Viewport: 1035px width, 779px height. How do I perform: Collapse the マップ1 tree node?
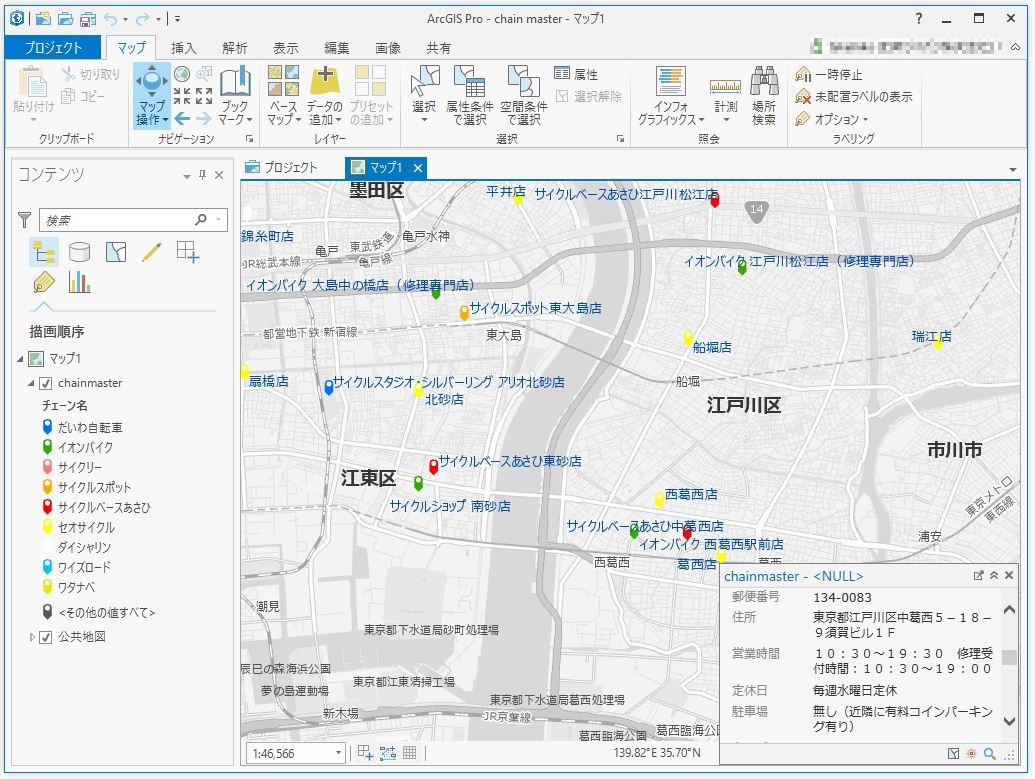coord(20,358)
